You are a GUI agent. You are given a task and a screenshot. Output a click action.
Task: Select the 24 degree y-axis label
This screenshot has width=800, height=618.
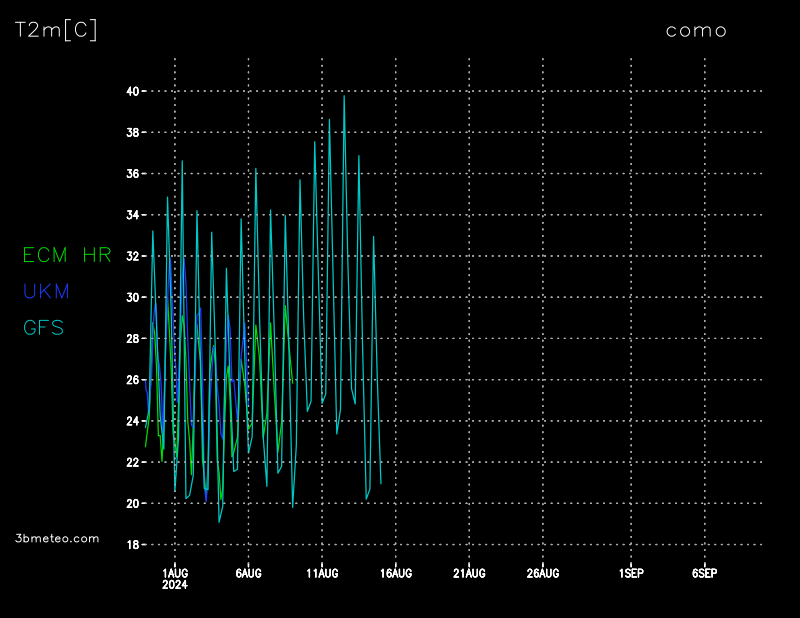[132, 421]
